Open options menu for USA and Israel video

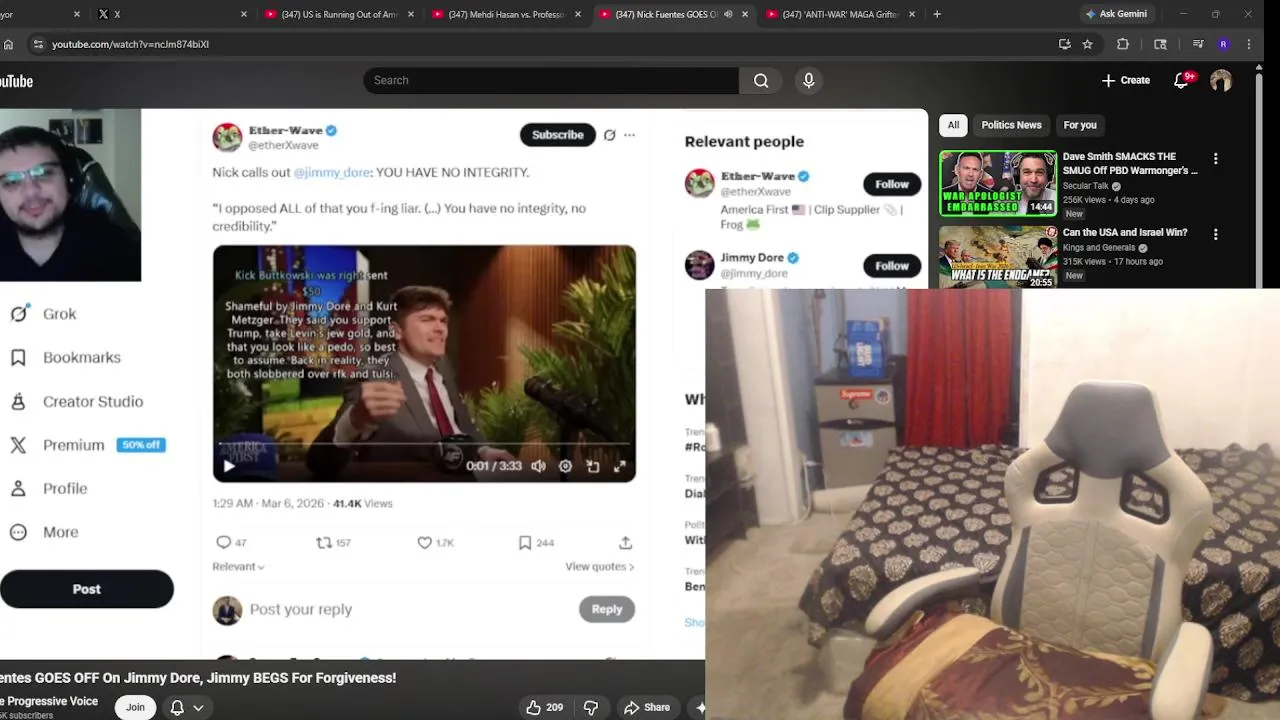point(1216,234)
